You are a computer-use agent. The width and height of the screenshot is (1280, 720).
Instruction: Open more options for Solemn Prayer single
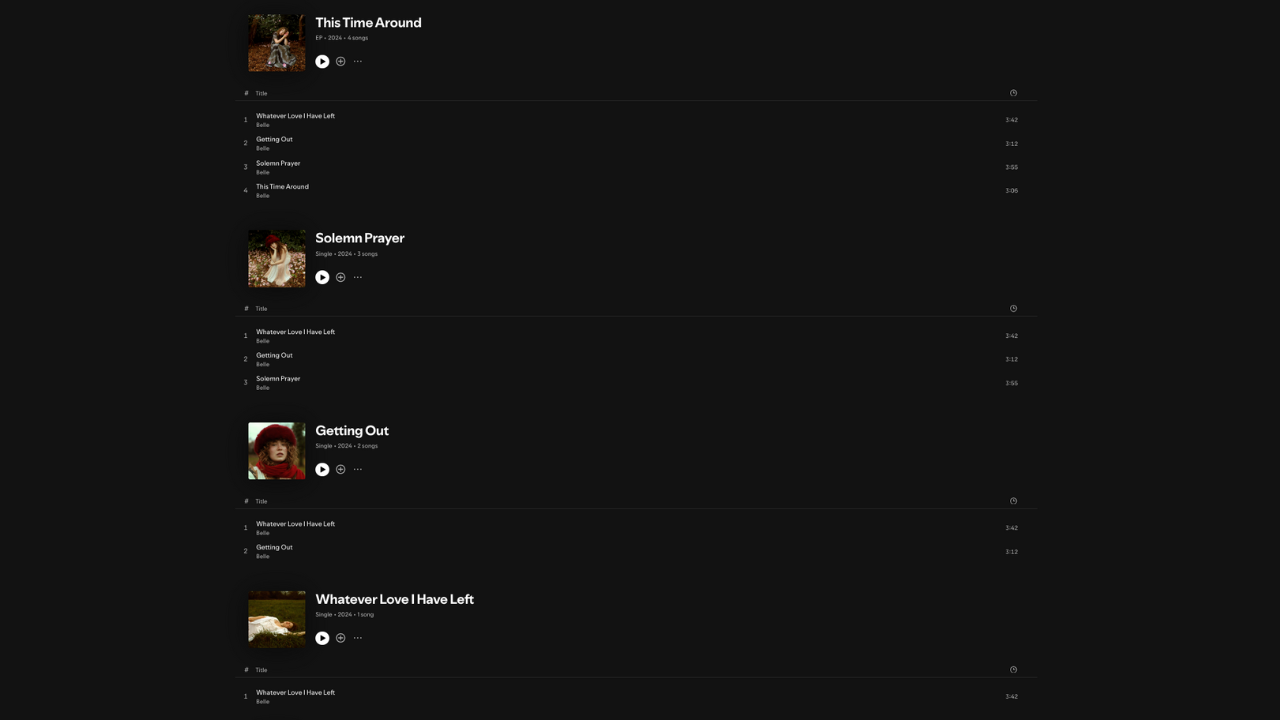pos(358,278)
